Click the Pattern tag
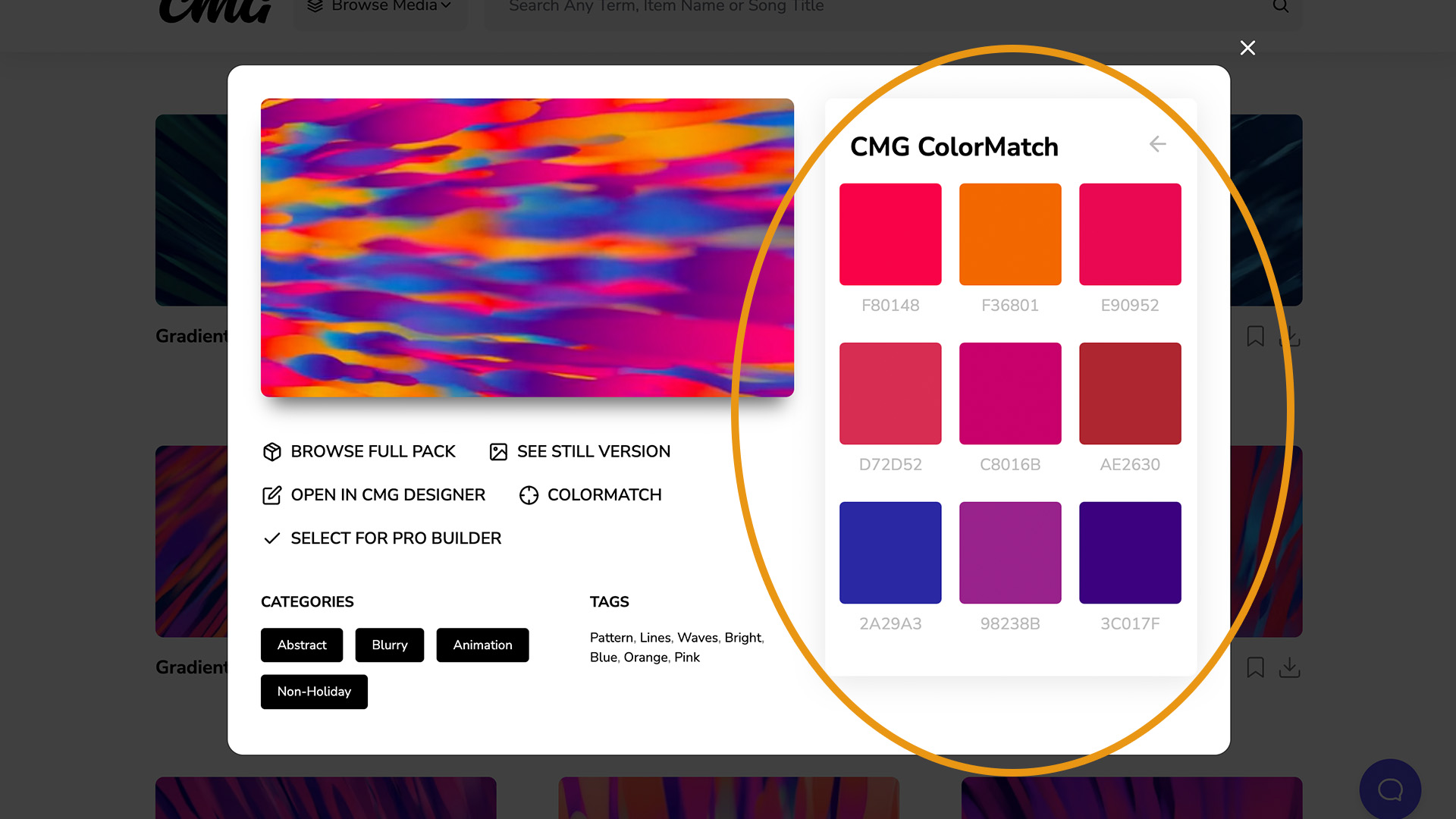Screen dimensions: 1456x819 611,638
